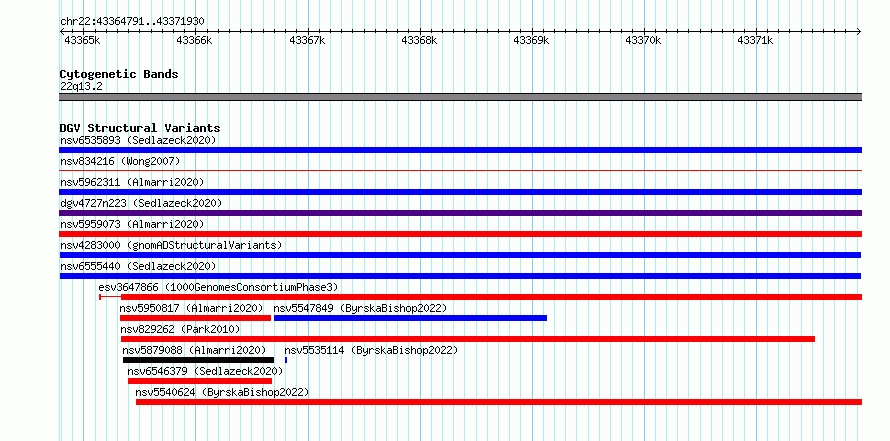Click the 43365k ruler tick label
890x441 pixels.
(x=82, y=40)
